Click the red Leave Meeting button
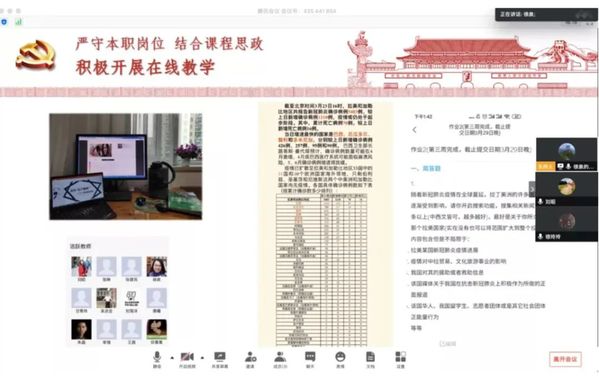The image size is (599, 380). click(565, 359)
